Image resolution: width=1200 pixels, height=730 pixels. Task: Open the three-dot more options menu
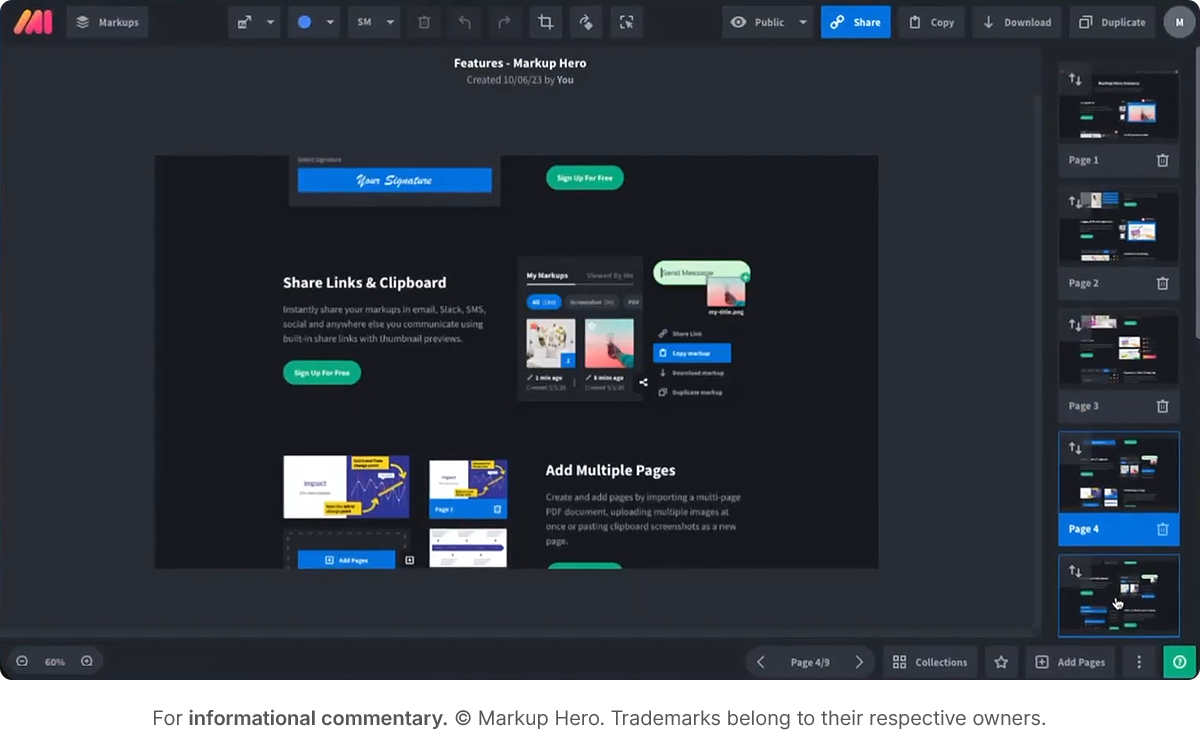1139,662
